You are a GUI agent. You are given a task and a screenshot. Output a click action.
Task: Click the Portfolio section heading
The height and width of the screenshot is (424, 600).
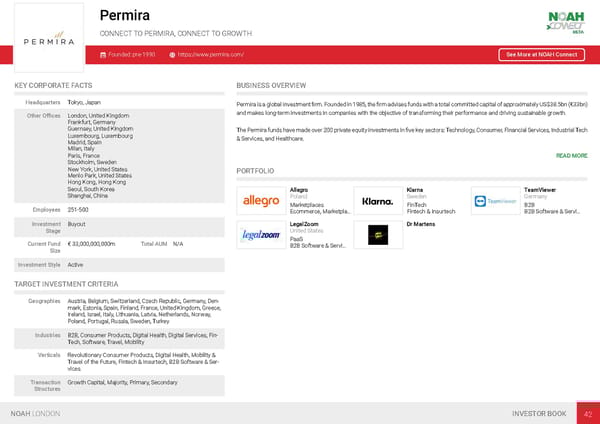[255, 172]
